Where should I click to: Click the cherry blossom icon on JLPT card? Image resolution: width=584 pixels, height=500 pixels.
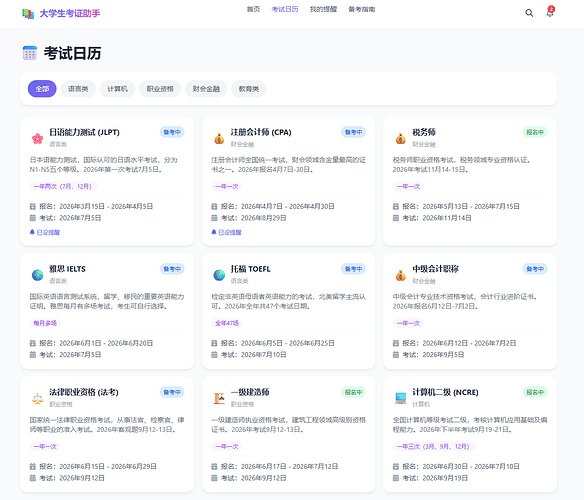[37, 139]
